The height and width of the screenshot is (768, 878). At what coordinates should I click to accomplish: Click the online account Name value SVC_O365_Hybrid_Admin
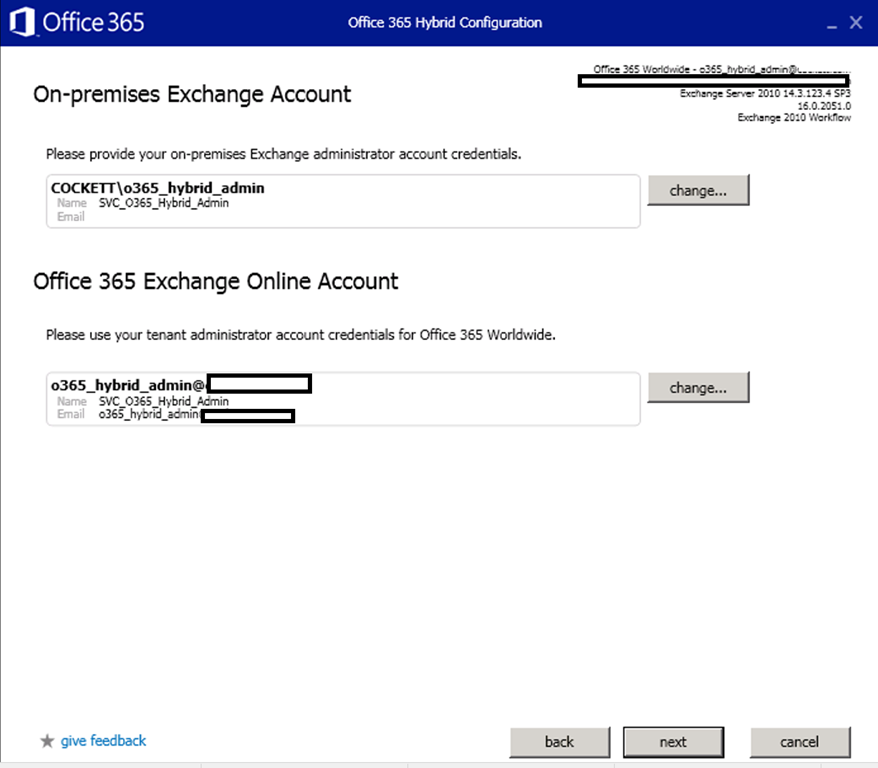pyautogui.click(x=164, y=401)
